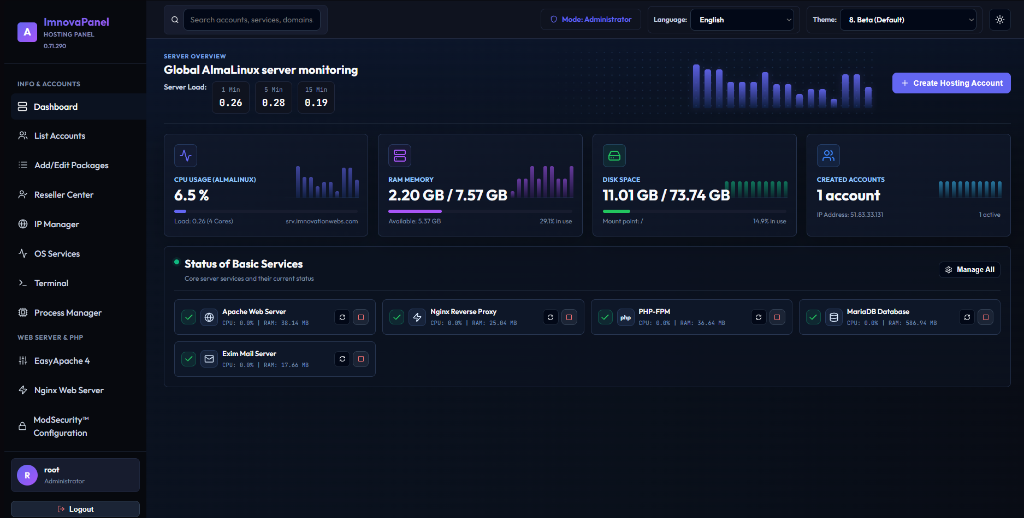The width and height of the screenshot is (1024, 518).
Task: Click the root user avatar
Action: 27,475
